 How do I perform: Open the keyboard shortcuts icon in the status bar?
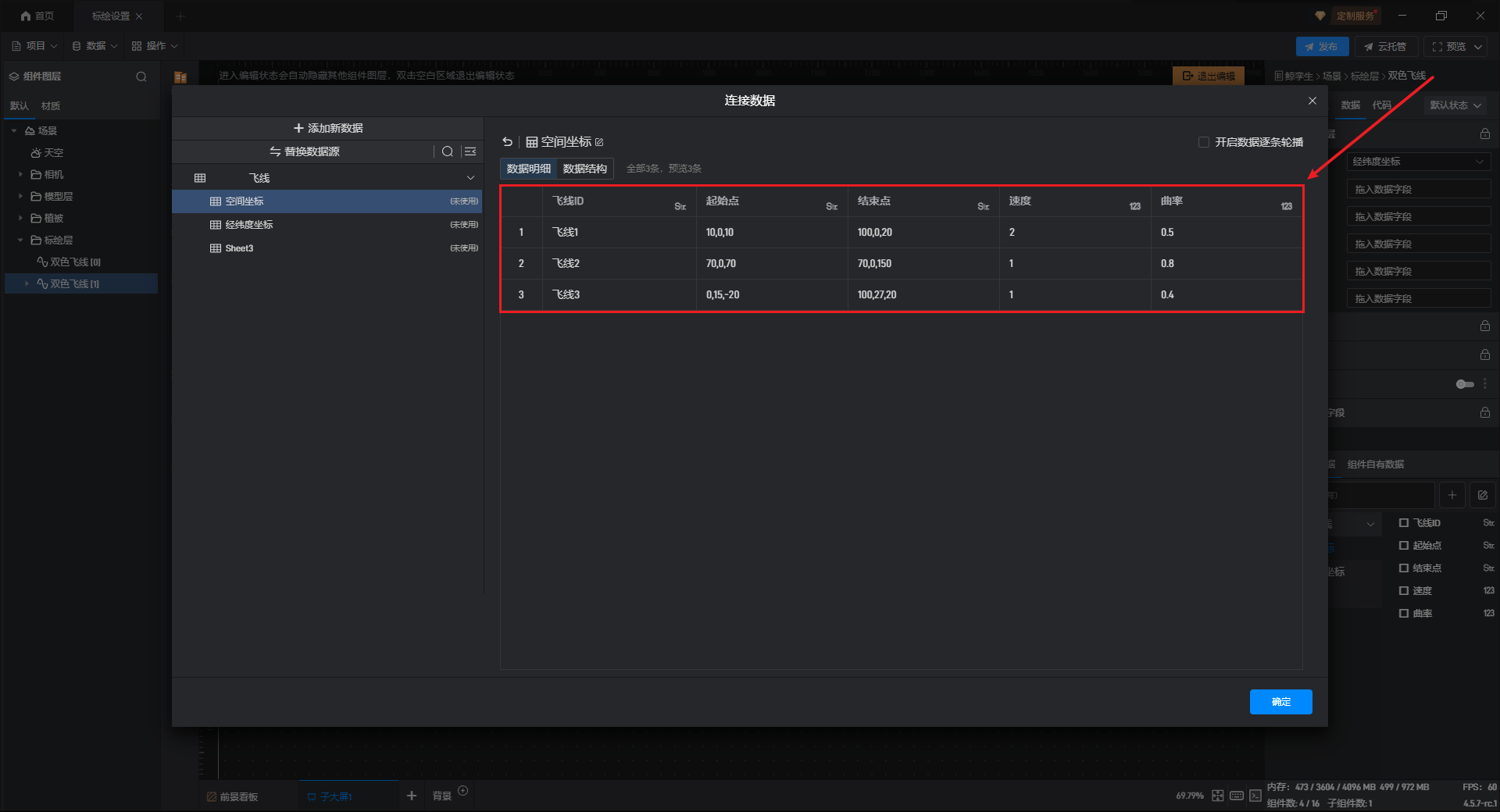tap(1237, 796)
